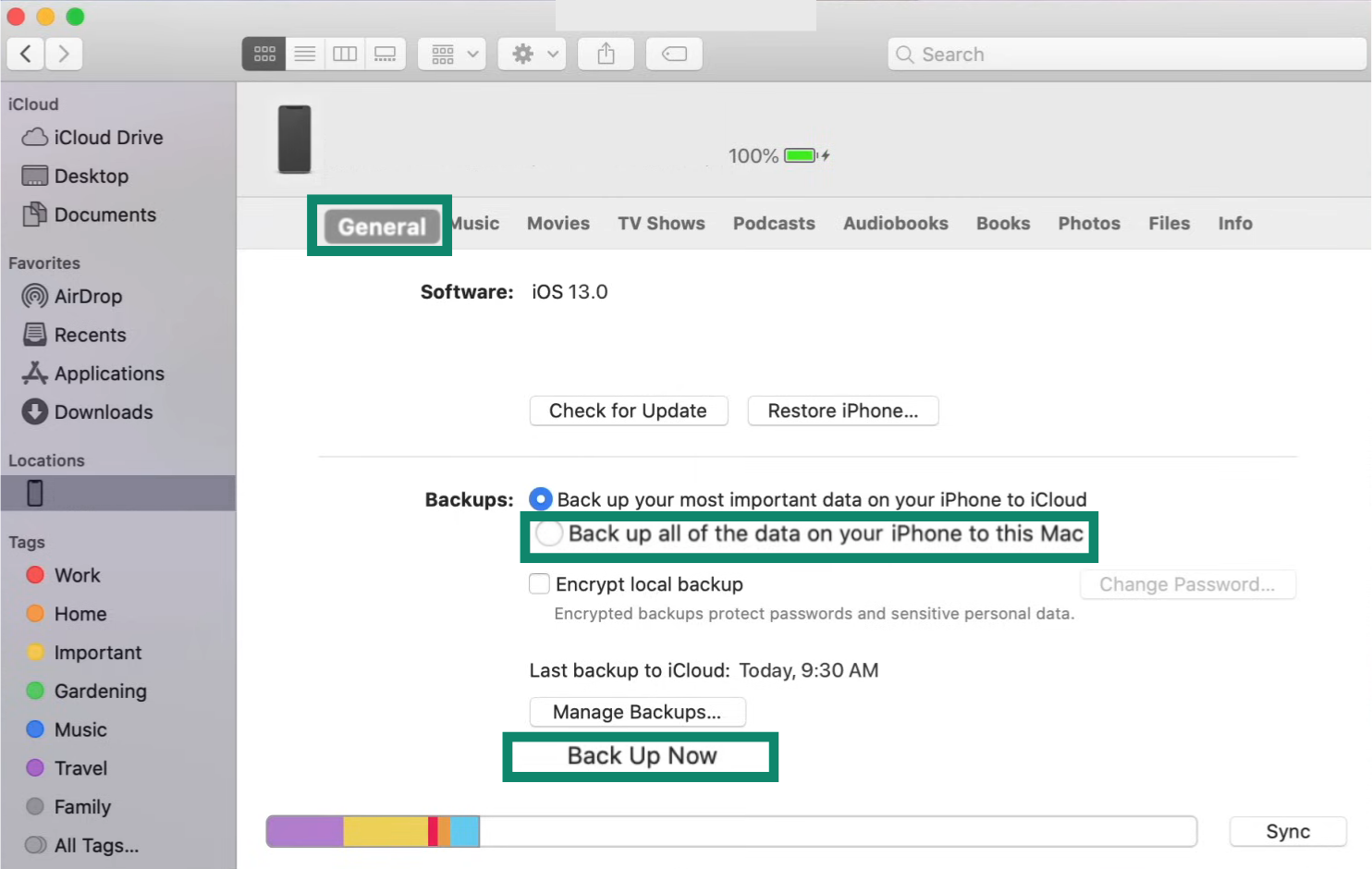Switch to list view in the toolbar

(x=304, y=54)
